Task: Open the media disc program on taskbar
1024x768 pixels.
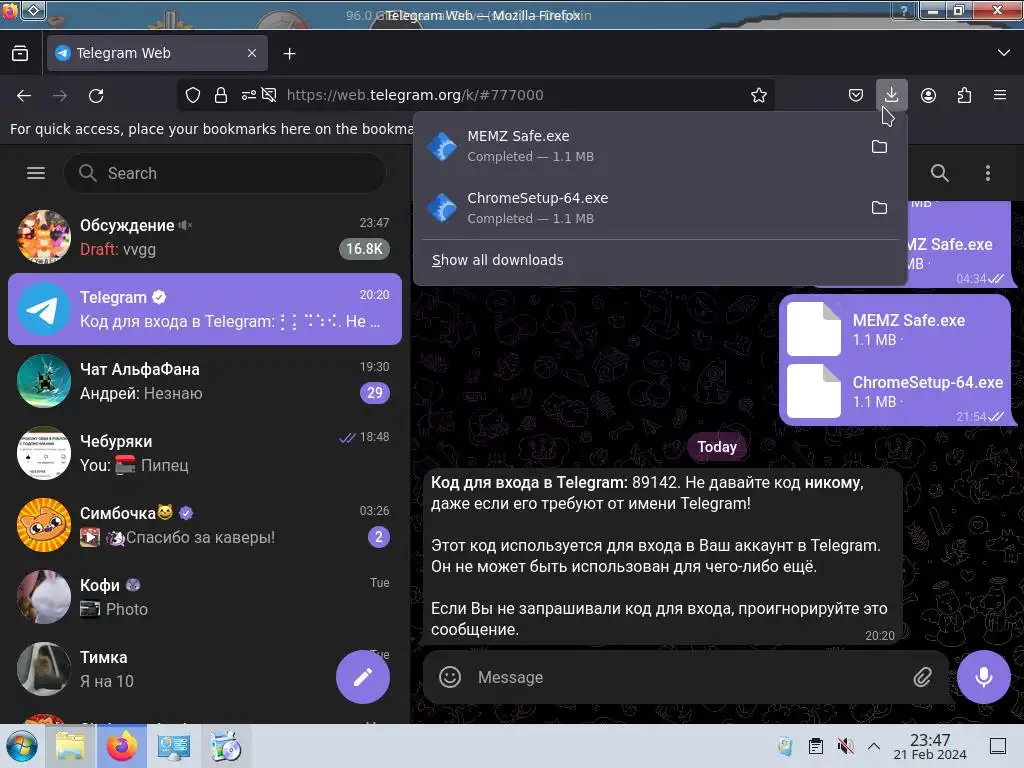Action: coord(226,746)
